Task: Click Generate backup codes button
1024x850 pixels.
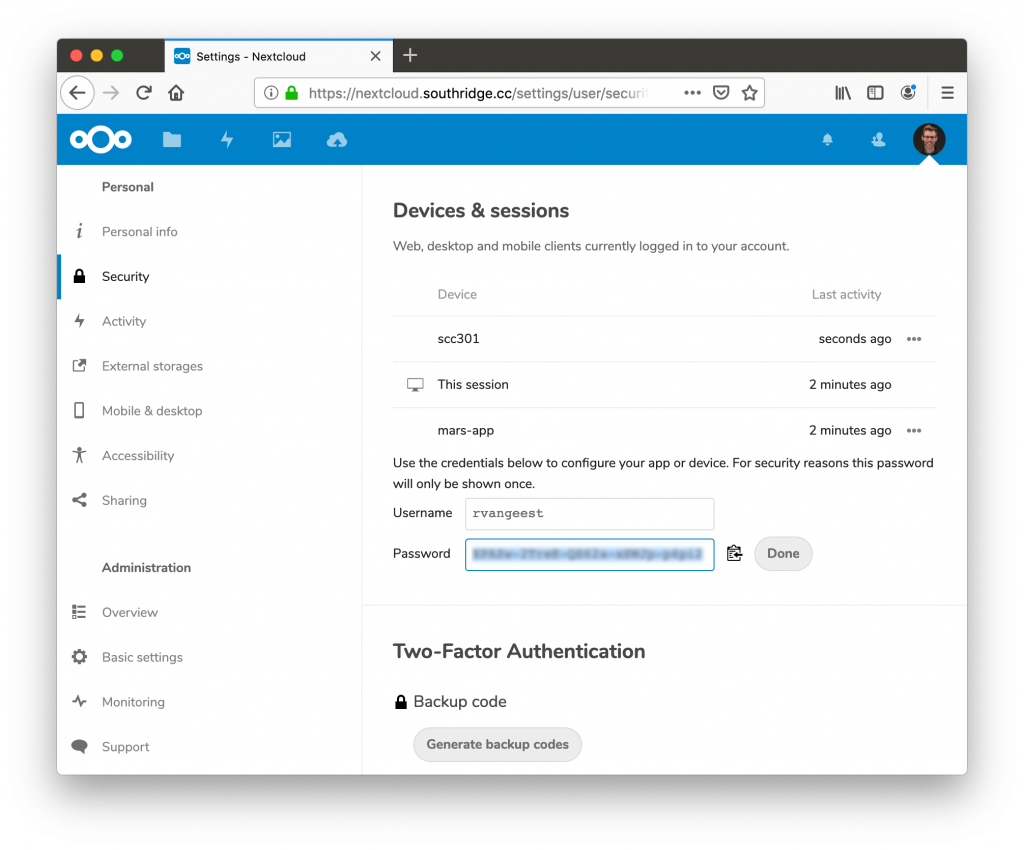Action: (x=497, y=745)
